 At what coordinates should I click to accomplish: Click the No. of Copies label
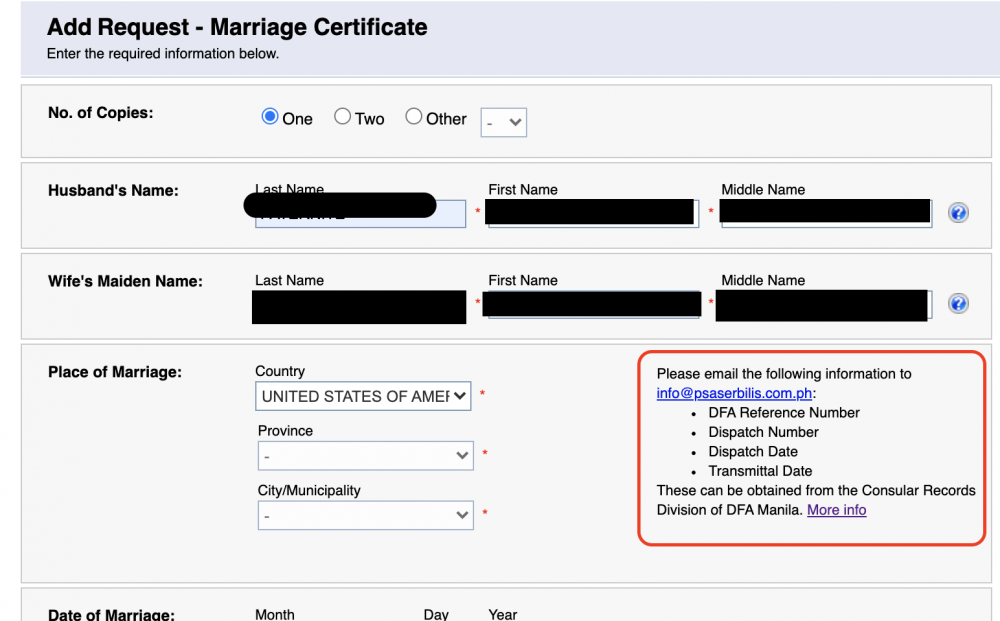101,113
